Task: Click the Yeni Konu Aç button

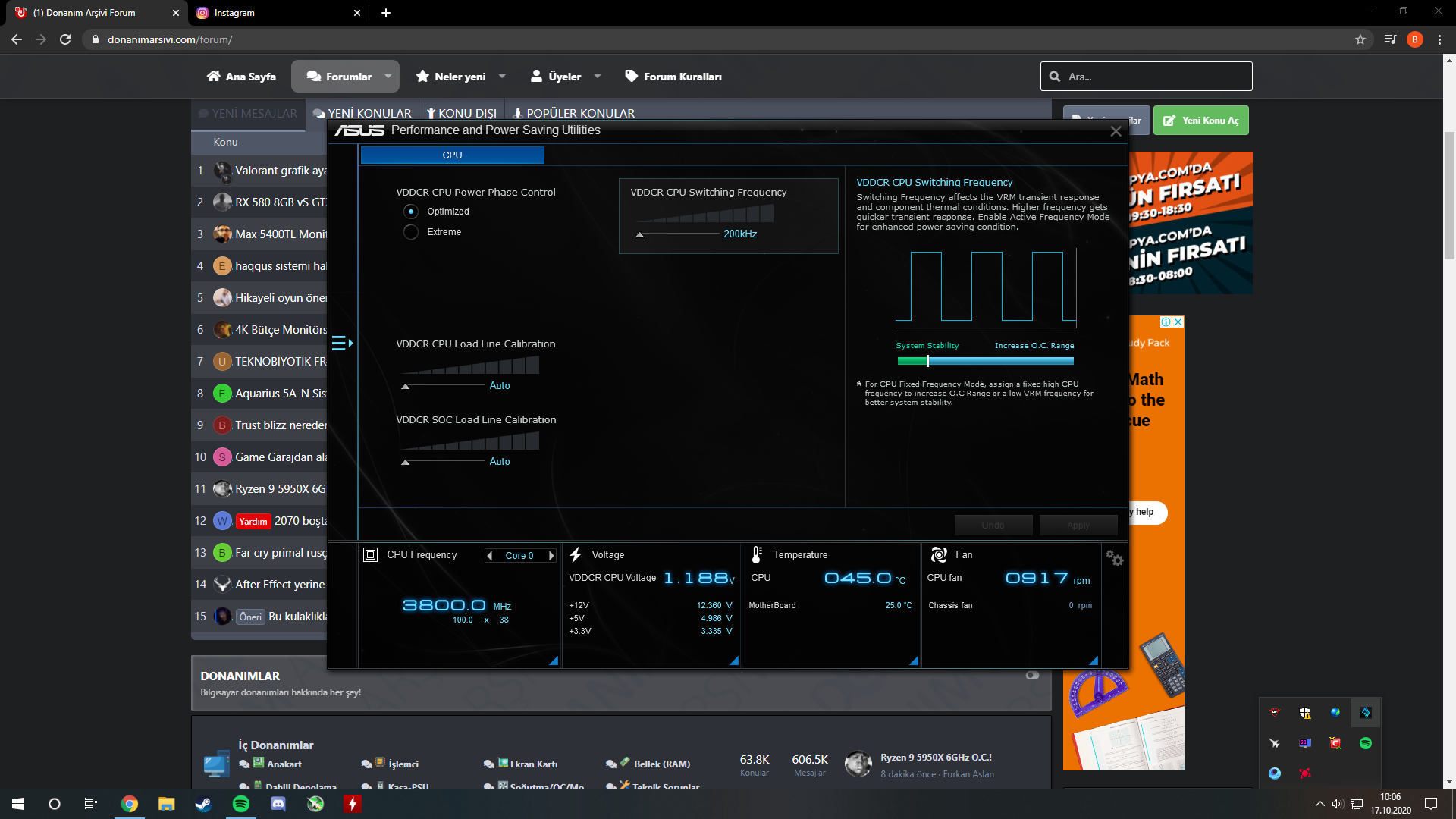Action: [1201, 121]
